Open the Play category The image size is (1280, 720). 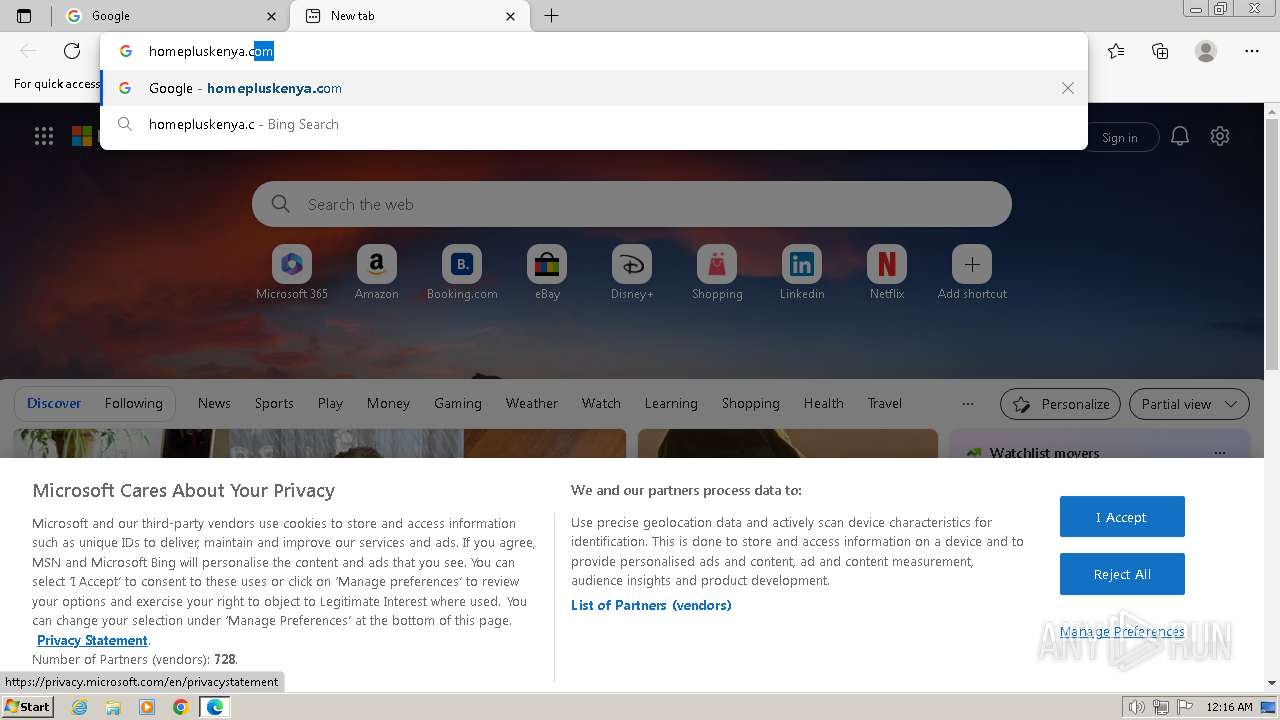pyautogui.click(x=330, y=403)
